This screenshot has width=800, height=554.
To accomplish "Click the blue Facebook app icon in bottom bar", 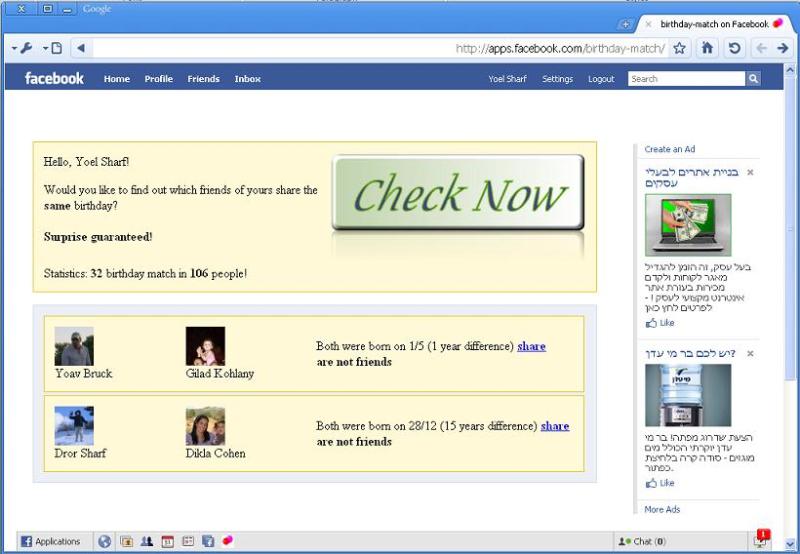I will click(x=208, y=541).
